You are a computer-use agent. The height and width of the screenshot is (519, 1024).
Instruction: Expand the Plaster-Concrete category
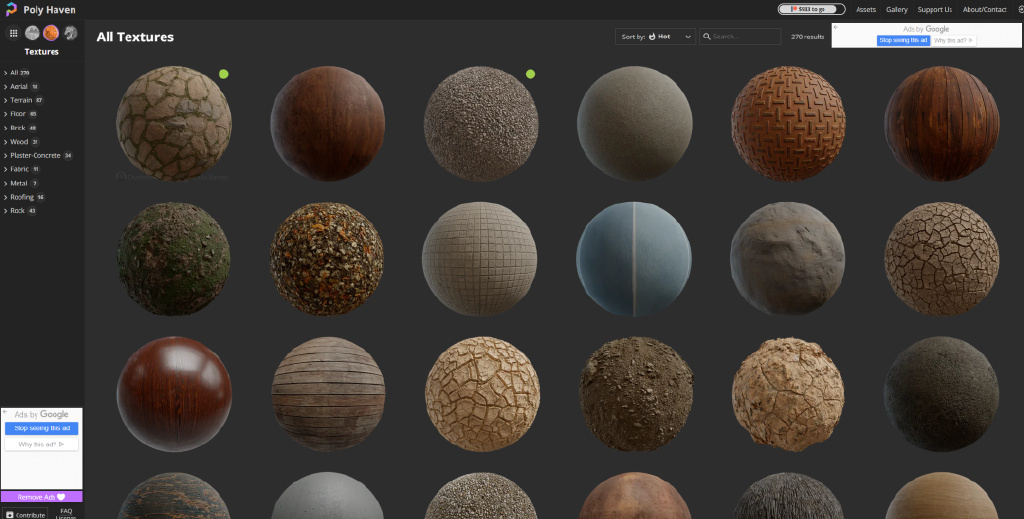(35, 155)
